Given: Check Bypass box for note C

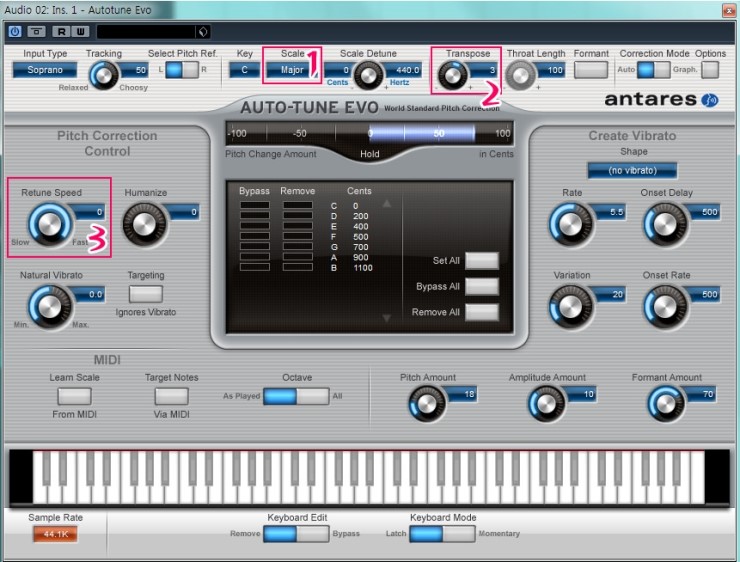Looking at the screenshot, I should click(x=255, y=205).
